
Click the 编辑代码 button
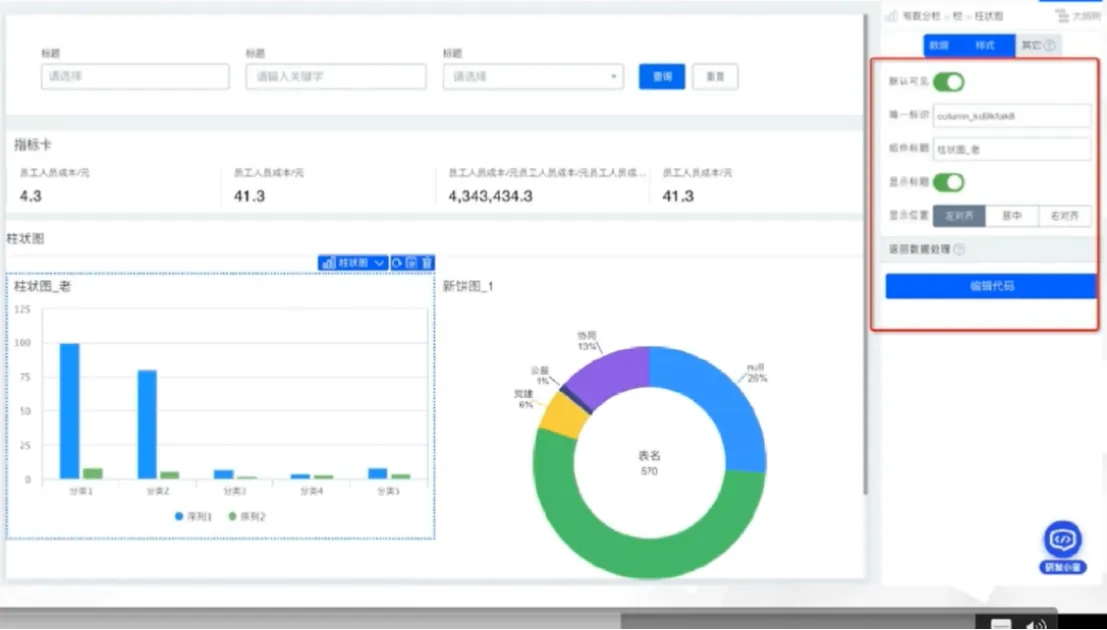tap(991, 286)
